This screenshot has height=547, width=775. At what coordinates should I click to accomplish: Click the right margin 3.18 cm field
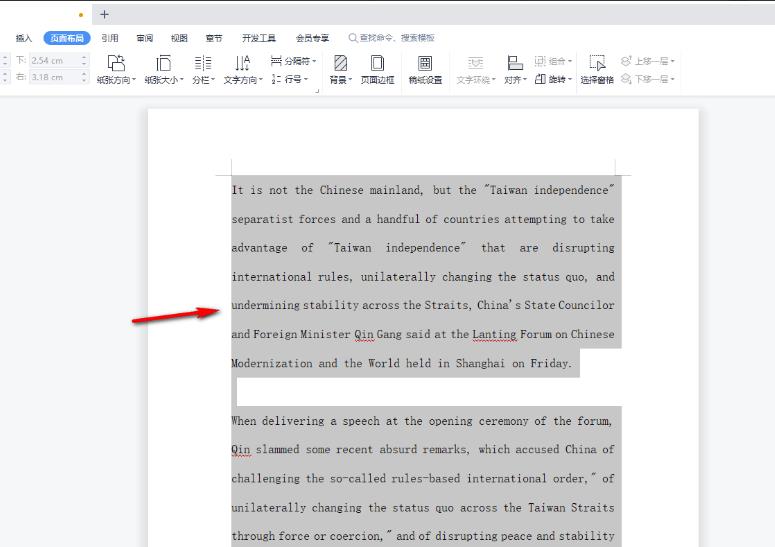click(x=55, y=77)
